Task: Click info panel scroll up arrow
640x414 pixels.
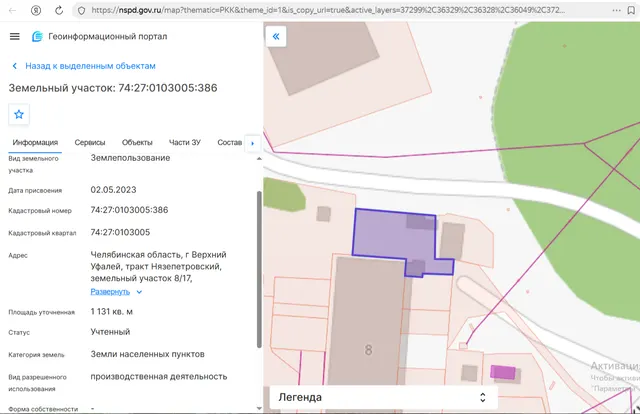Action: pyautogui.click(x=259, y=158)
